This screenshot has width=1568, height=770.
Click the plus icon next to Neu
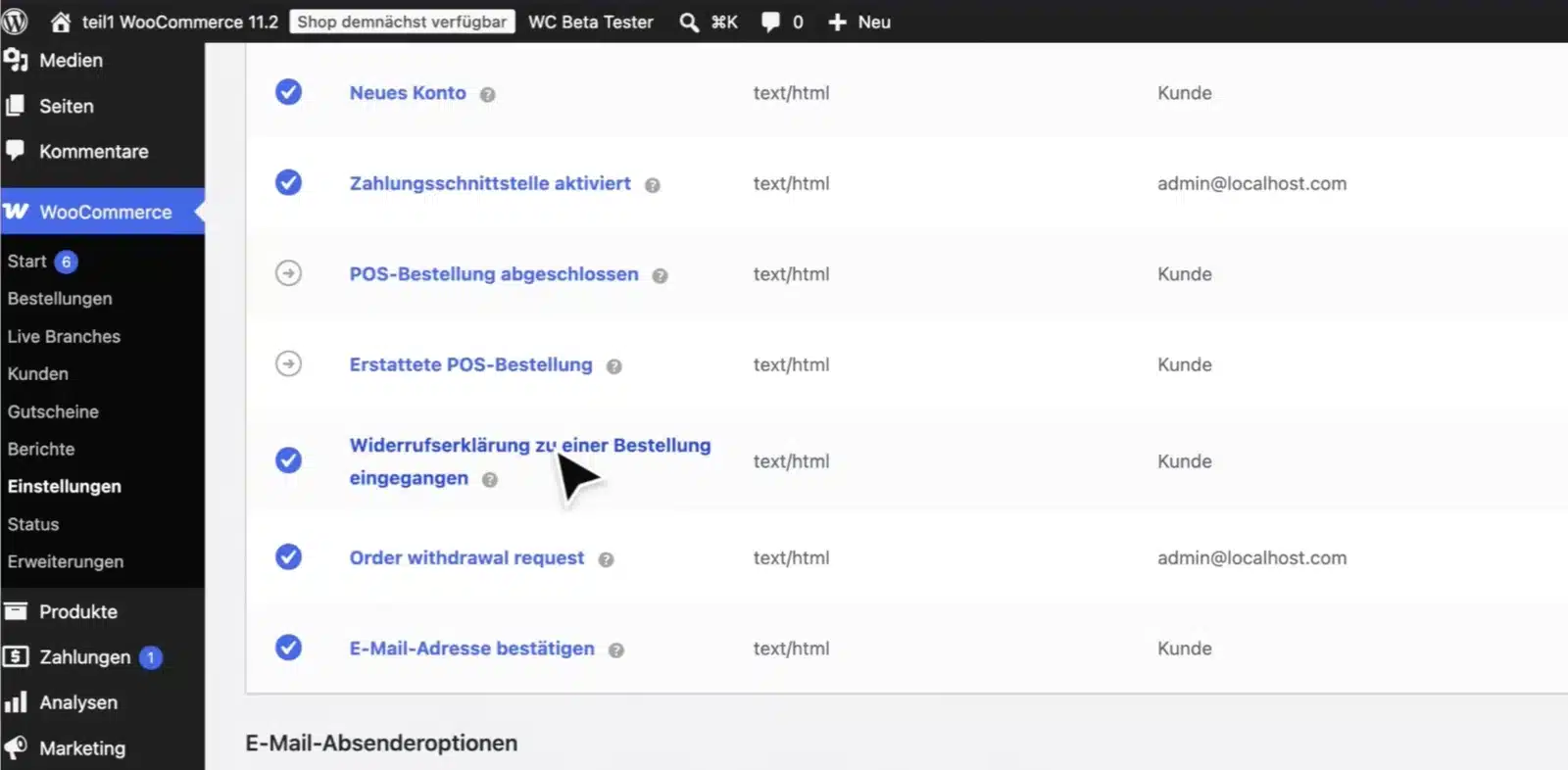837,22
